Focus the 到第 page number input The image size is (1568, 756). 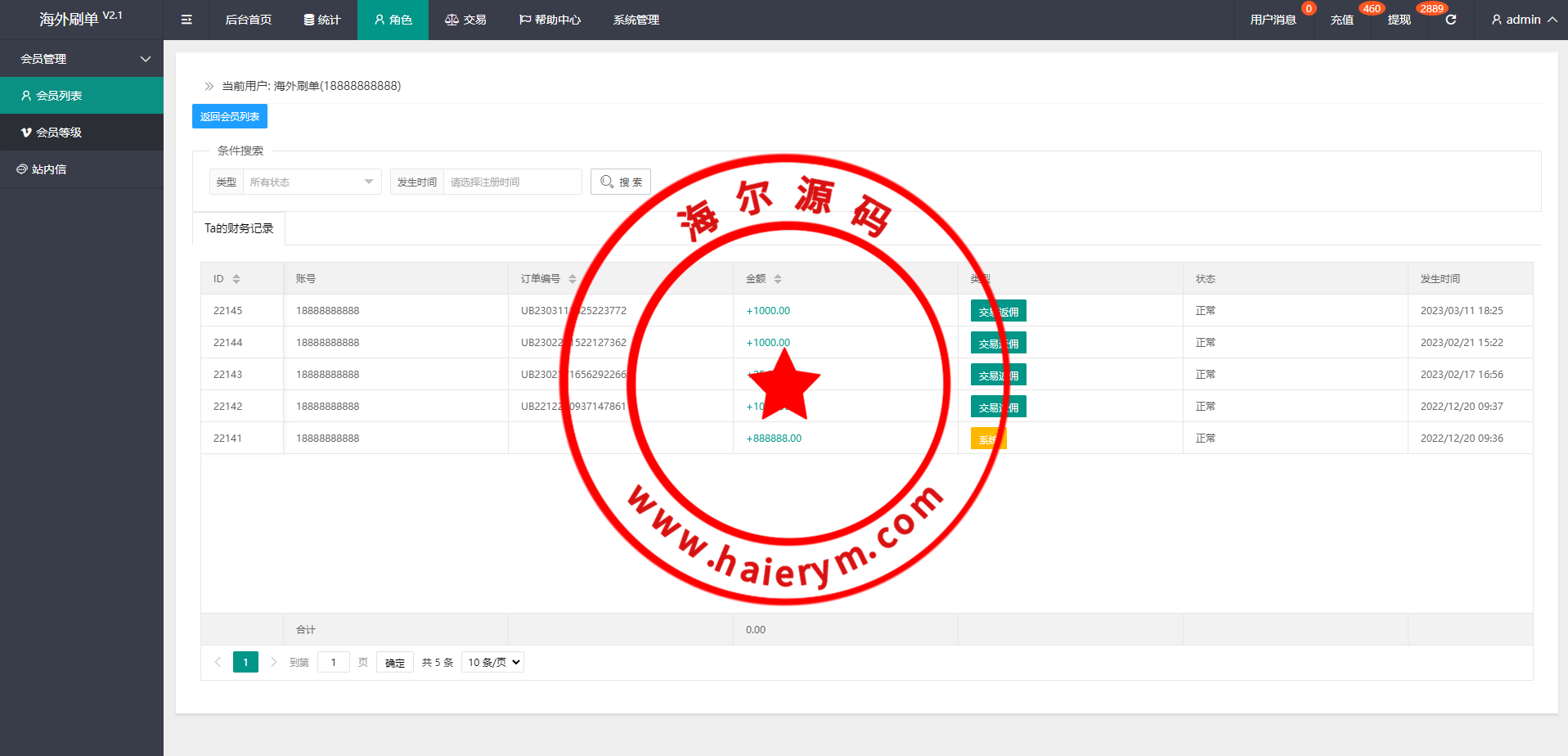click(x=334, y=662)
